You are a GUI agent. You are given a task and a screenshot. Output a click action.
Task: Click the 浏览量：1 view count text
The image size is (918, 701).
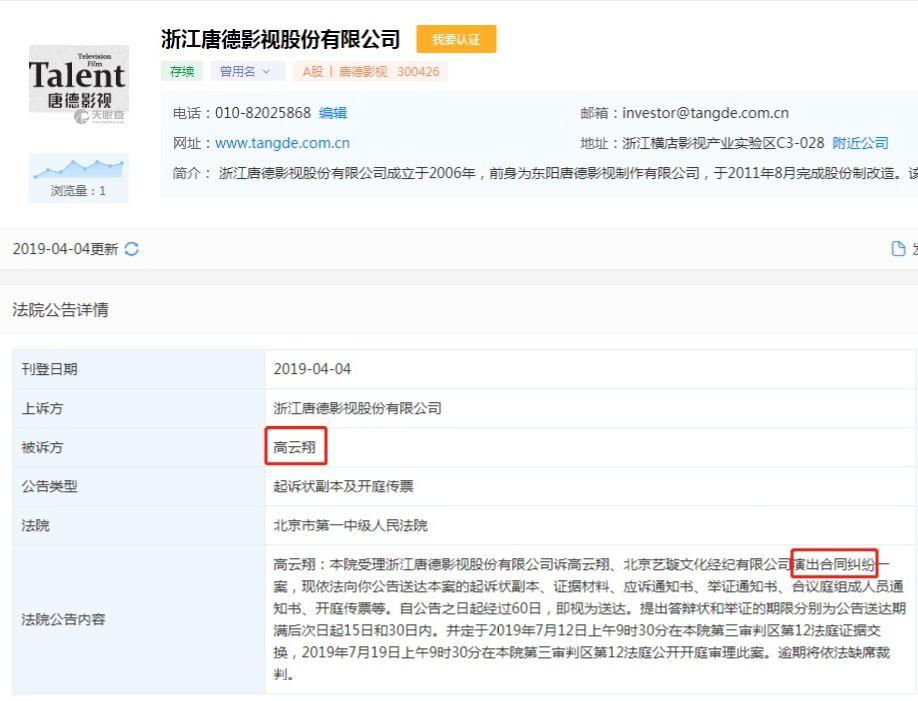coord(78,191)
